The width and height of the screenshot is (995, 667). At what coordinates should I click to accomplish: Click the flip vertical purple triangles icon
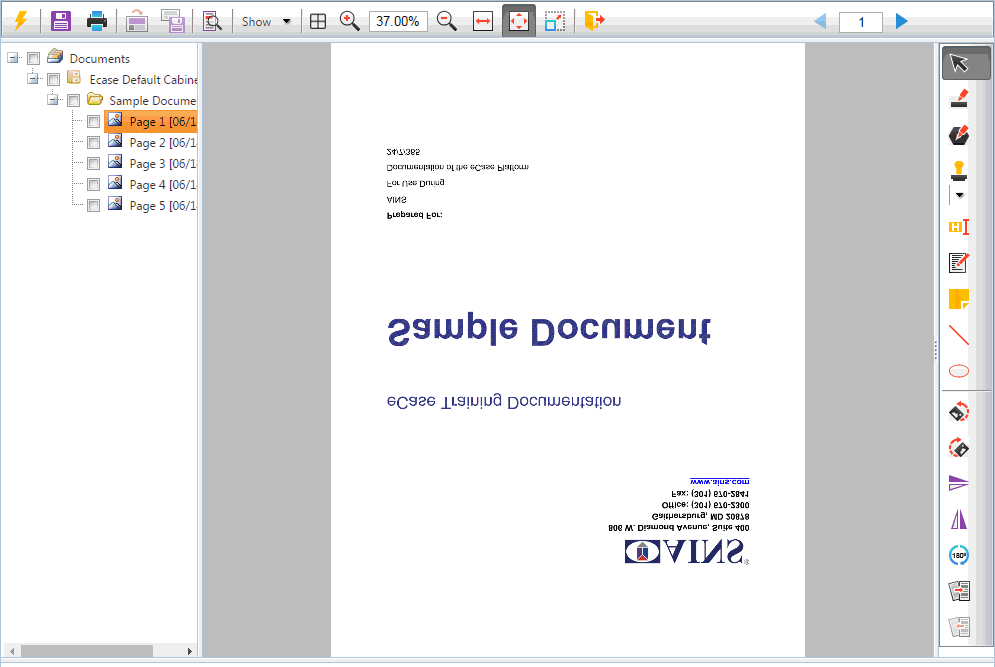[x=959, y=483]
